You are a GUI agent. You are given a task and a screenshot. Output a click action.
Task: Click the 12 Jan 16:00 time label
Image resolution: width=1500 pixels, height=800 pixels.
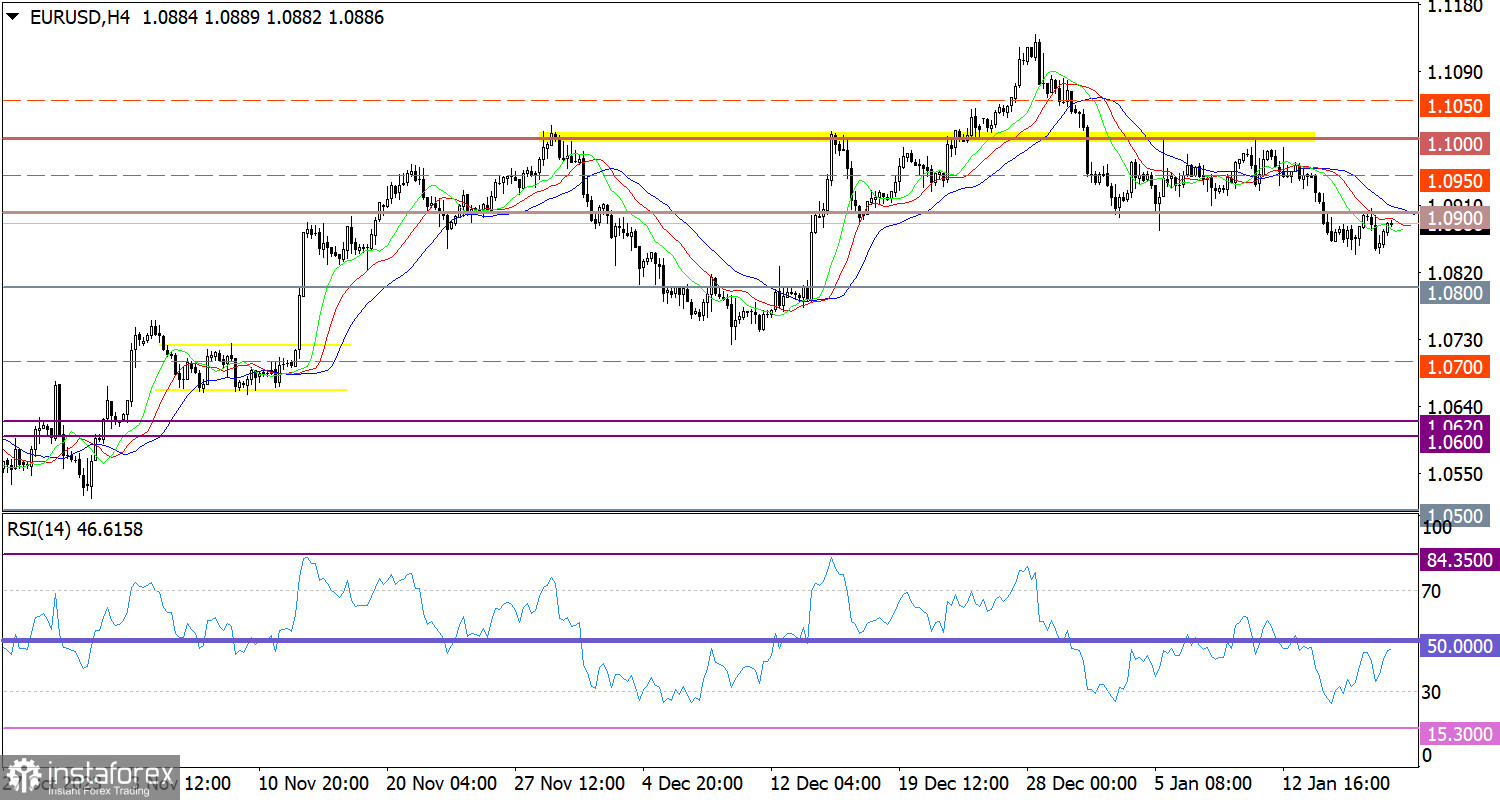click(1338, 782)
